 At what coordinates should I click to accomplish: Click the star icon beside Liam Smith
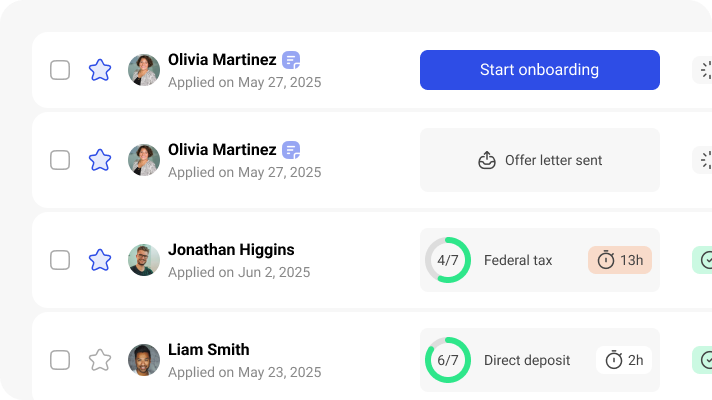(x=99, y=360)
